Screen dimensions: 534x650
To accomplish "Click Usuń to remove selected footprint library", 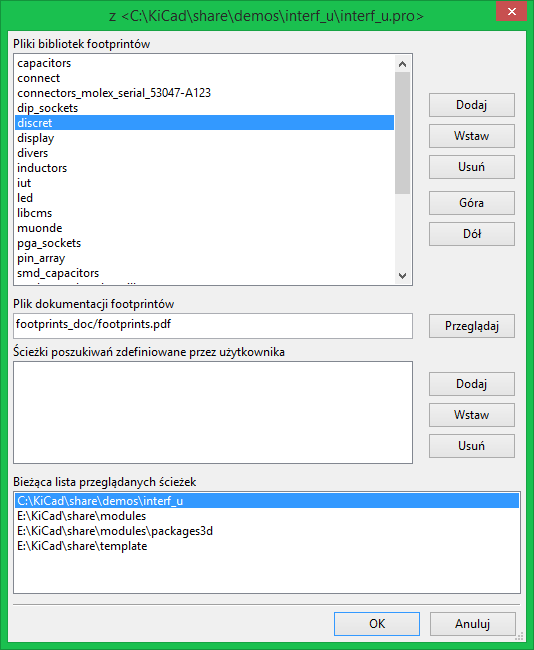I will [472, 167].
